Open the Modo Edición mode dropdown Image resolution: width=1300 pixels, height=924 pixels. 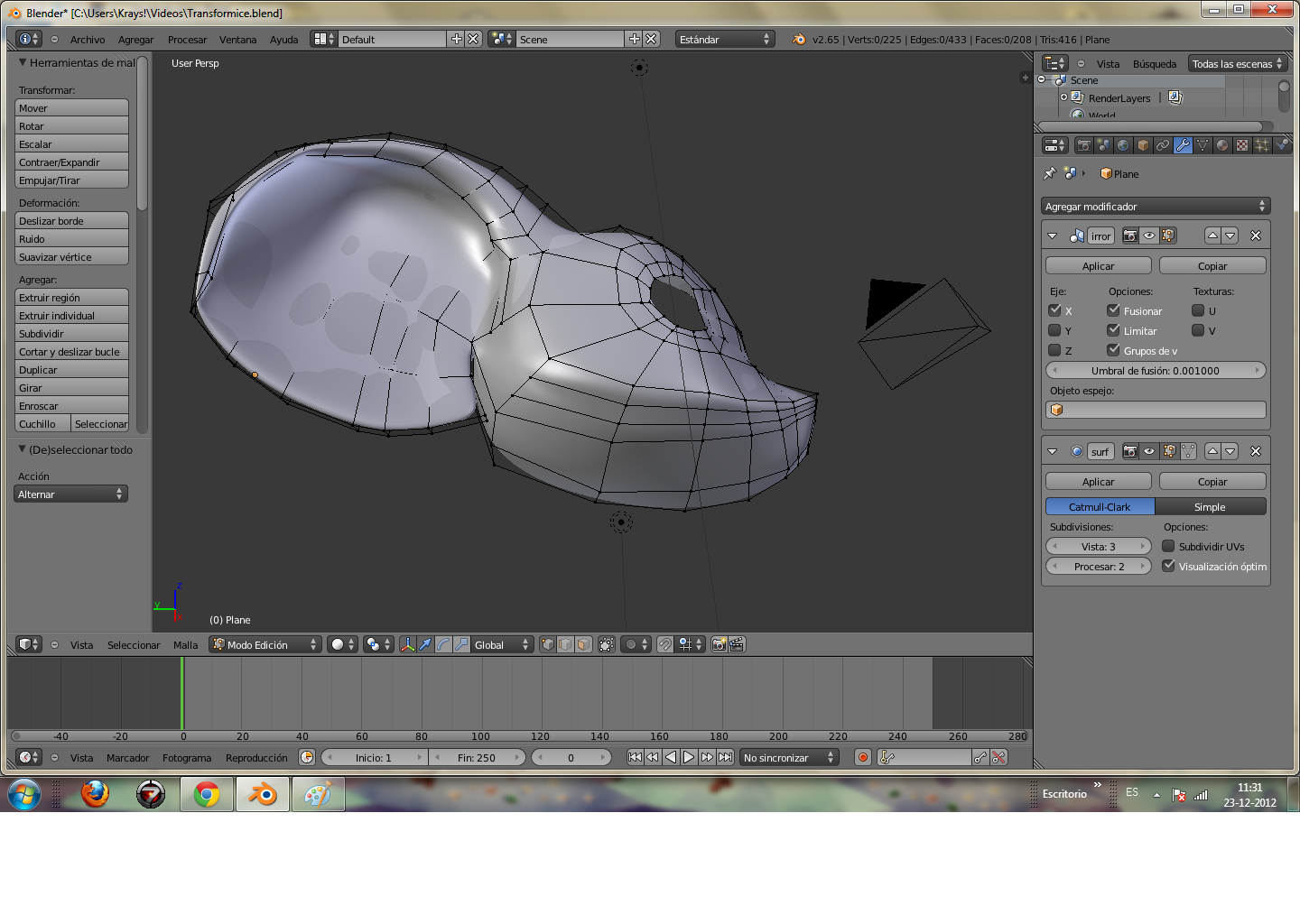point(265,644)
